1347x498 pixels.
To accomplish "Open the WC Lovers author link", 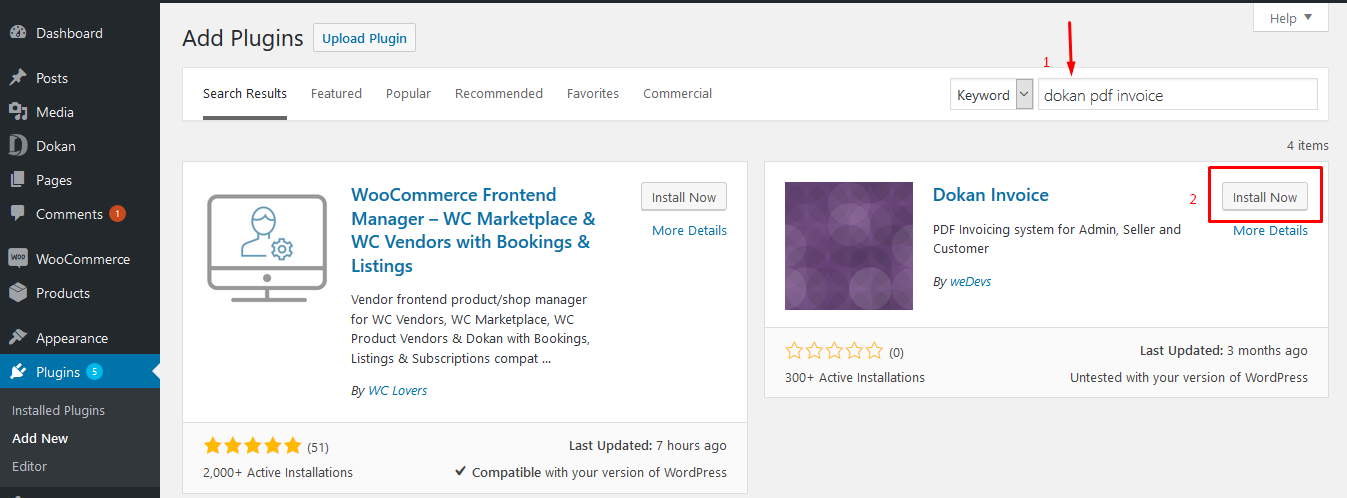I will point(397,391).
